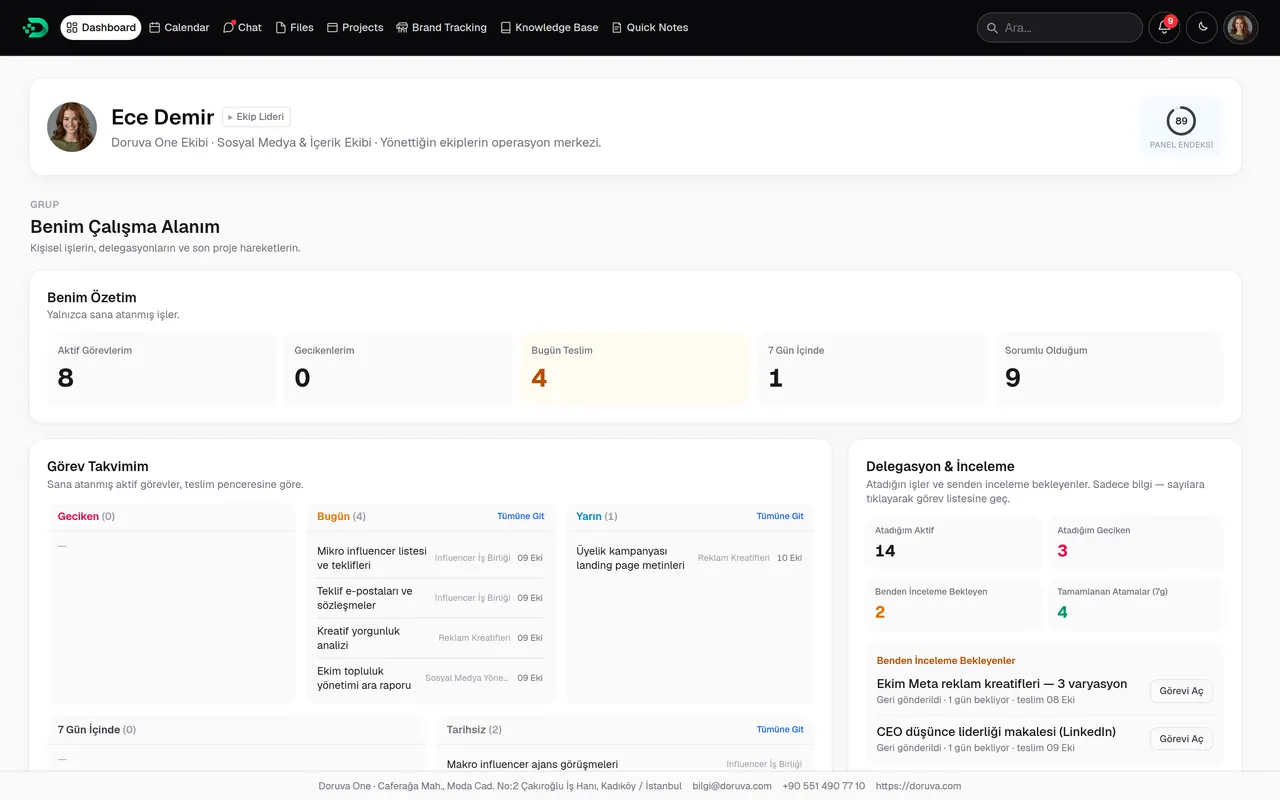Open the Aktif Görevlerim 8 card

tap(161, 369)
